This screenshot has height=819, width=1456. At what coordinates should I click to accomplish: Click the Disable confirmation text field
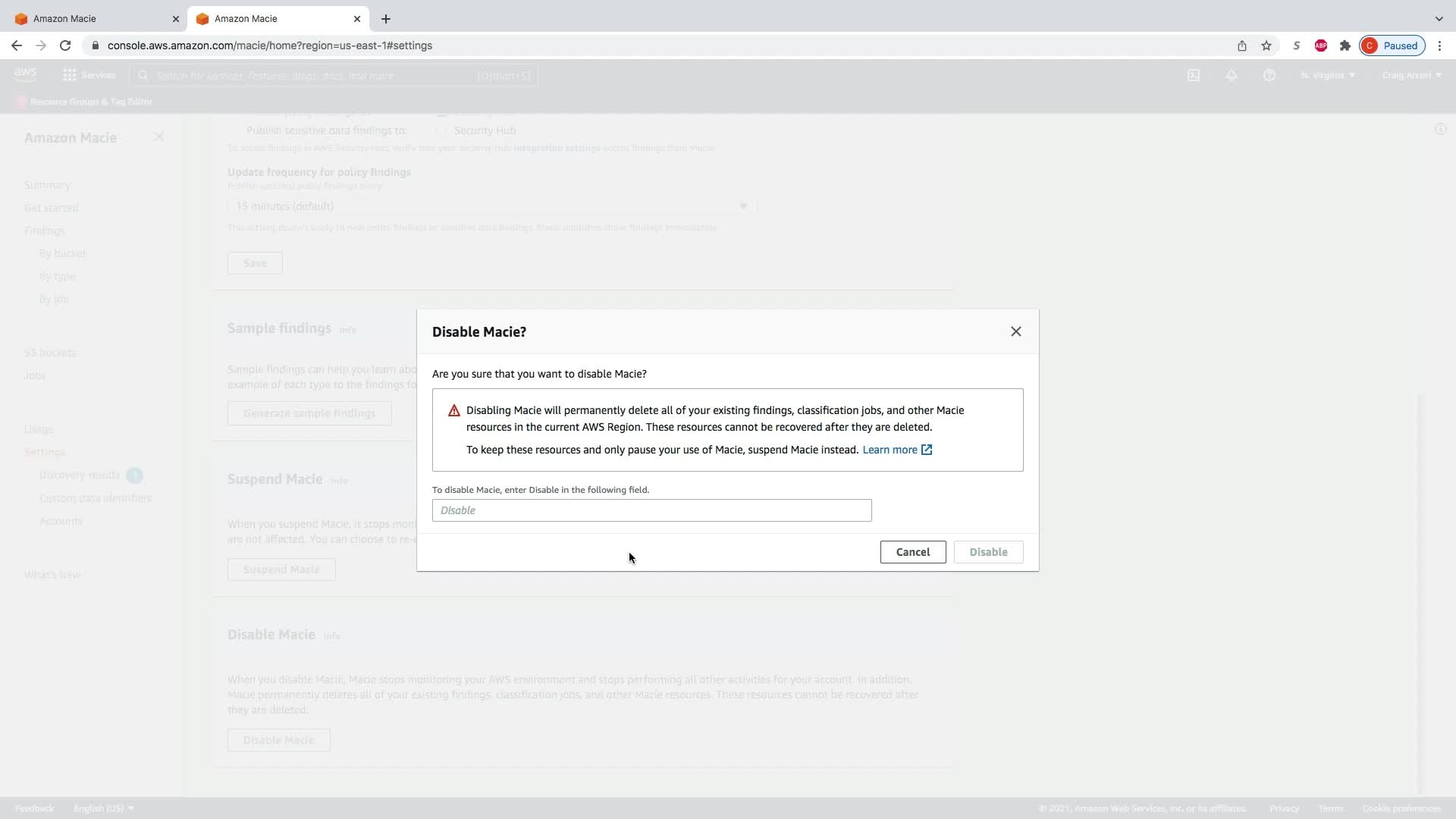651,510
